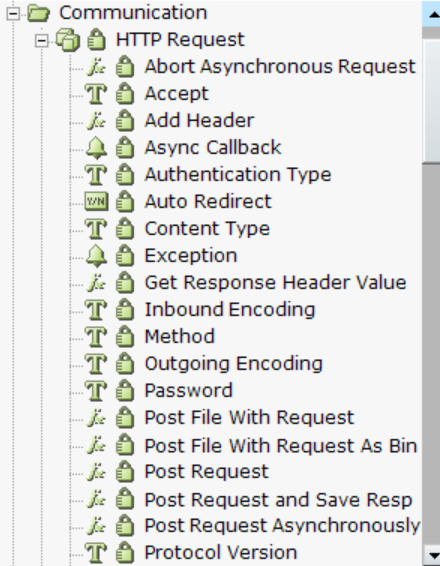The height and width of the screenshot is (566, 440).
Task: Click the Communication folder icon
Action: (39, 13)
